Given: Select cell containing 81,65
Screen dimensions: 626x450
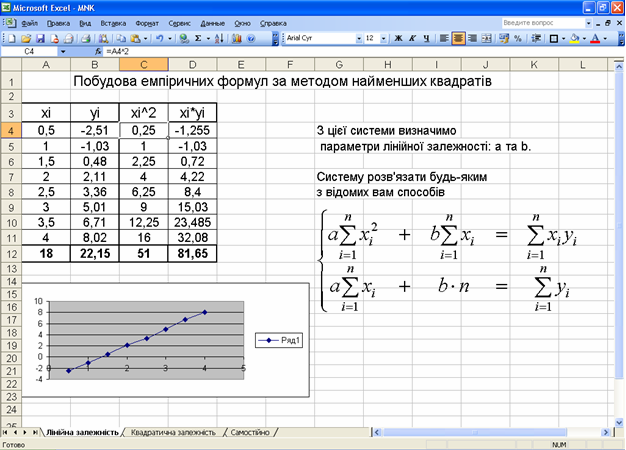Looking at the screenshot, I should pyautogui.click(x=192, y=254).
